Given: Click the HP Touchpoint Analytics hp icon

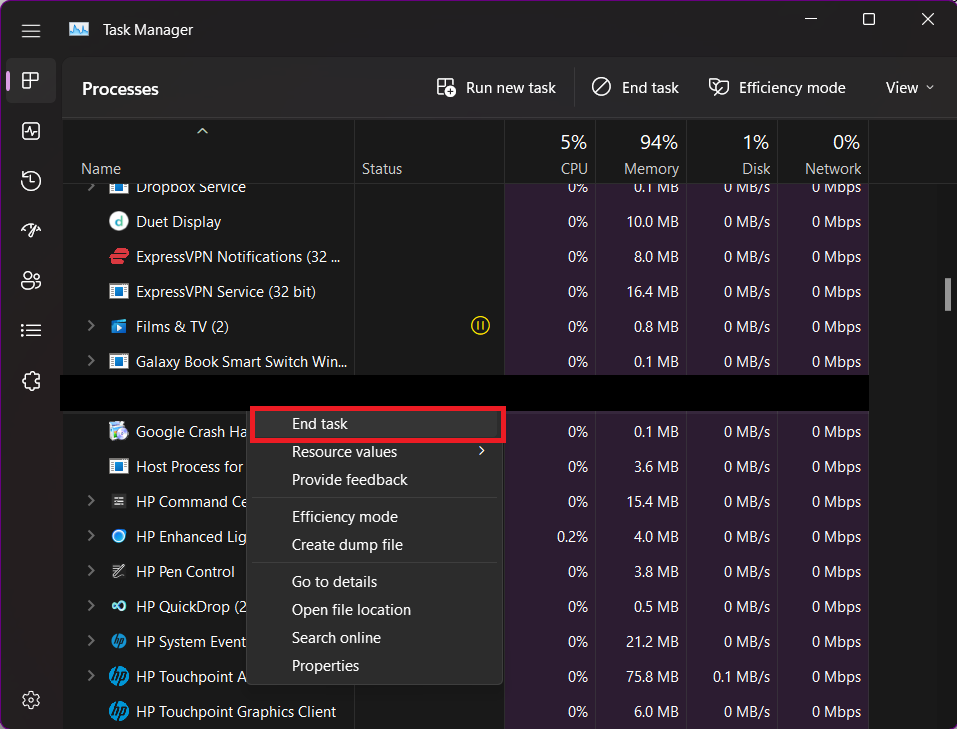Looking at the screenshot, I should [119, 676].
